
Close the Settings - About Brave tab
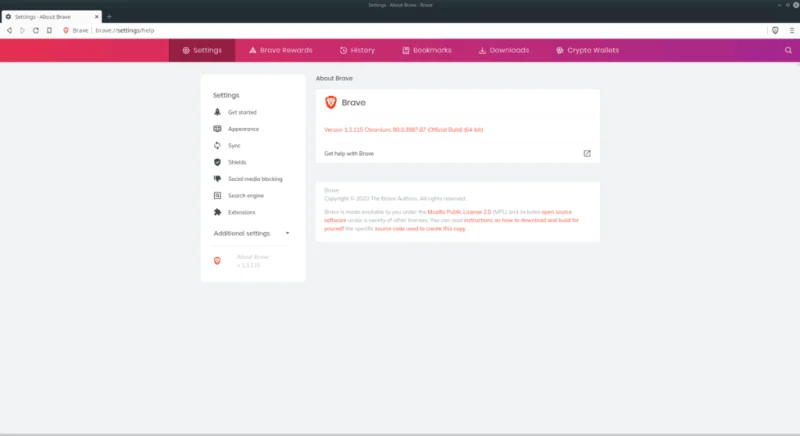click(x=96, y=17)
